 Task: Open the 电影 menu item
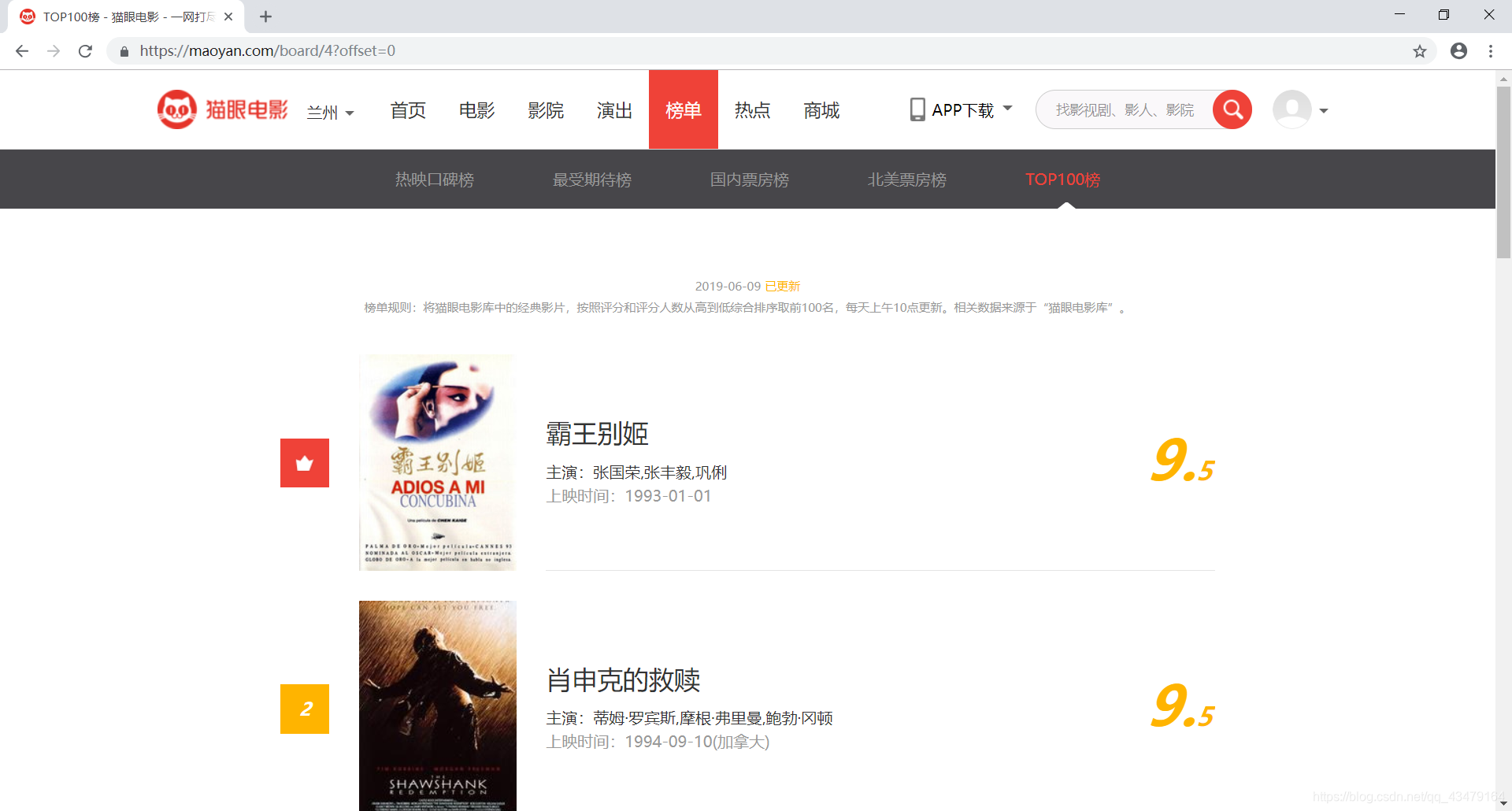pos(477,110)
